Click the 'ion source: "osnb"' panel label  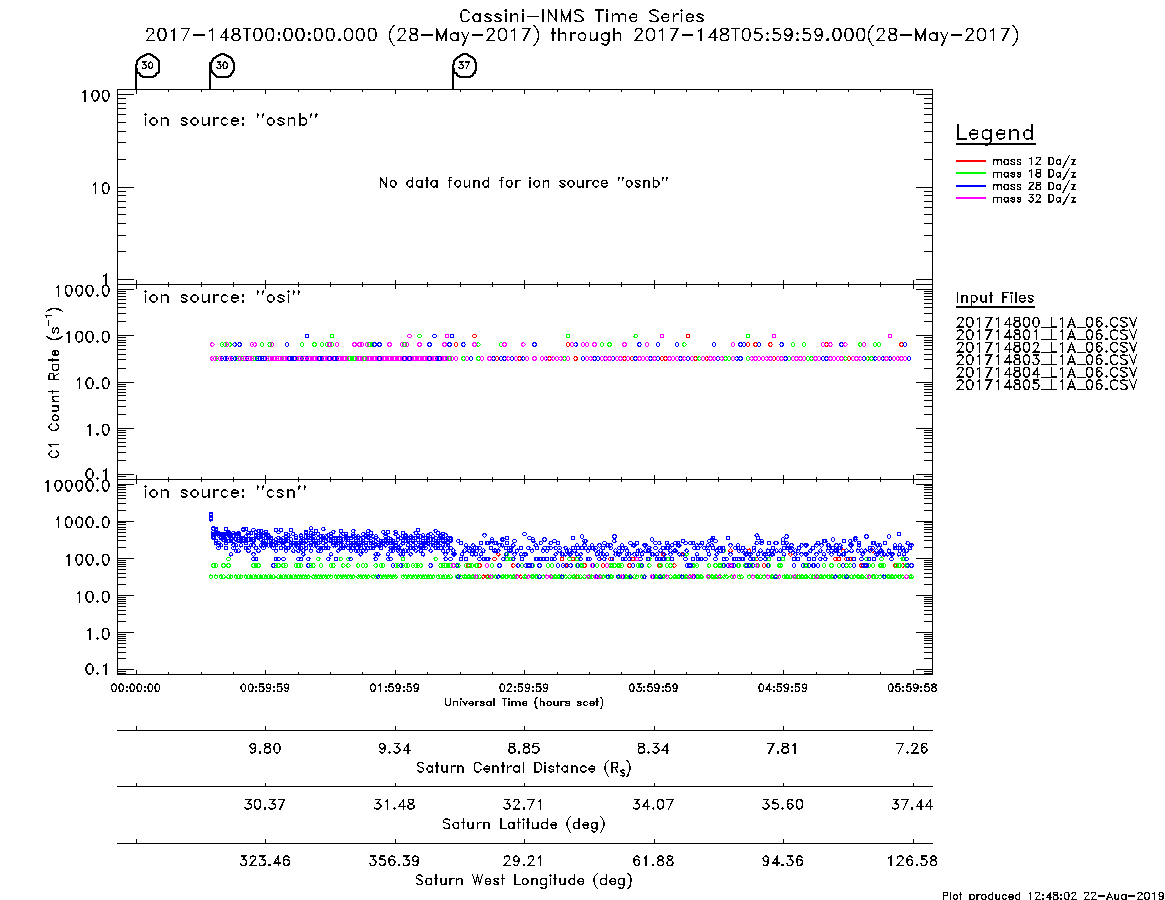coord(231,120)
